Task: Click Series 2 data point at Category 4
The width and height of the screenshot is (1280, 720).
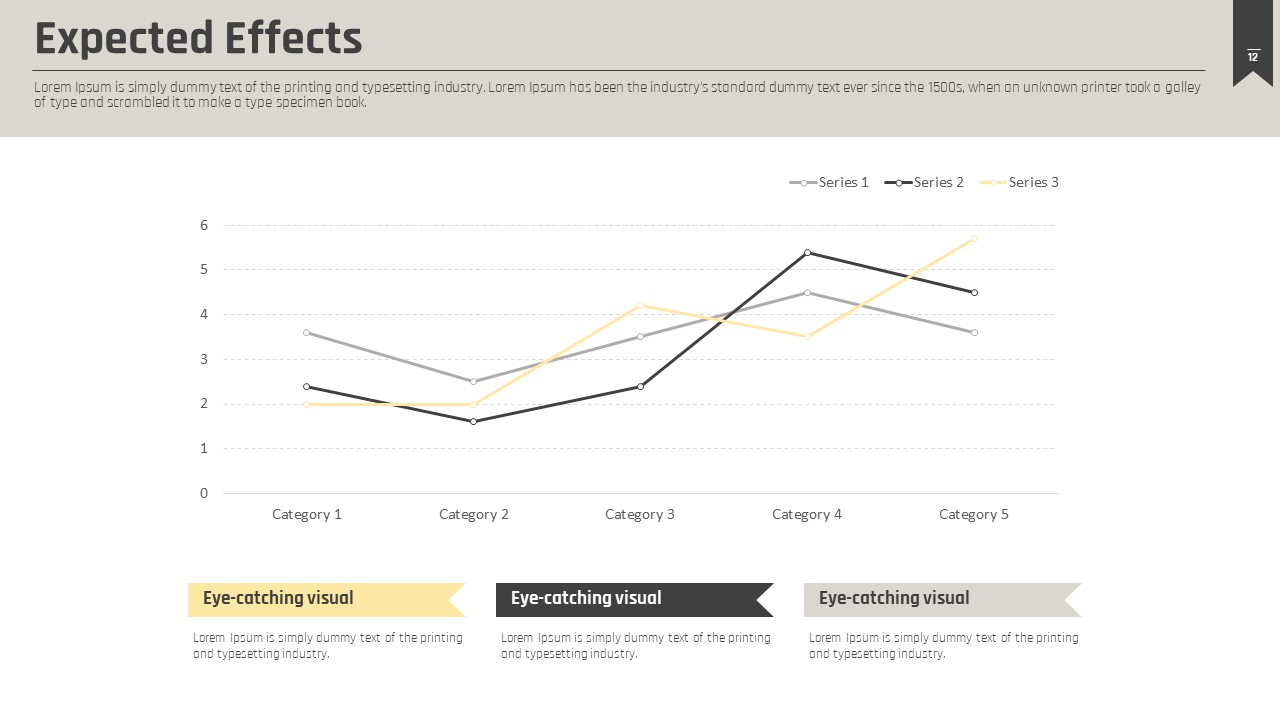Action: pyautogui.click(x=807, y=253)
